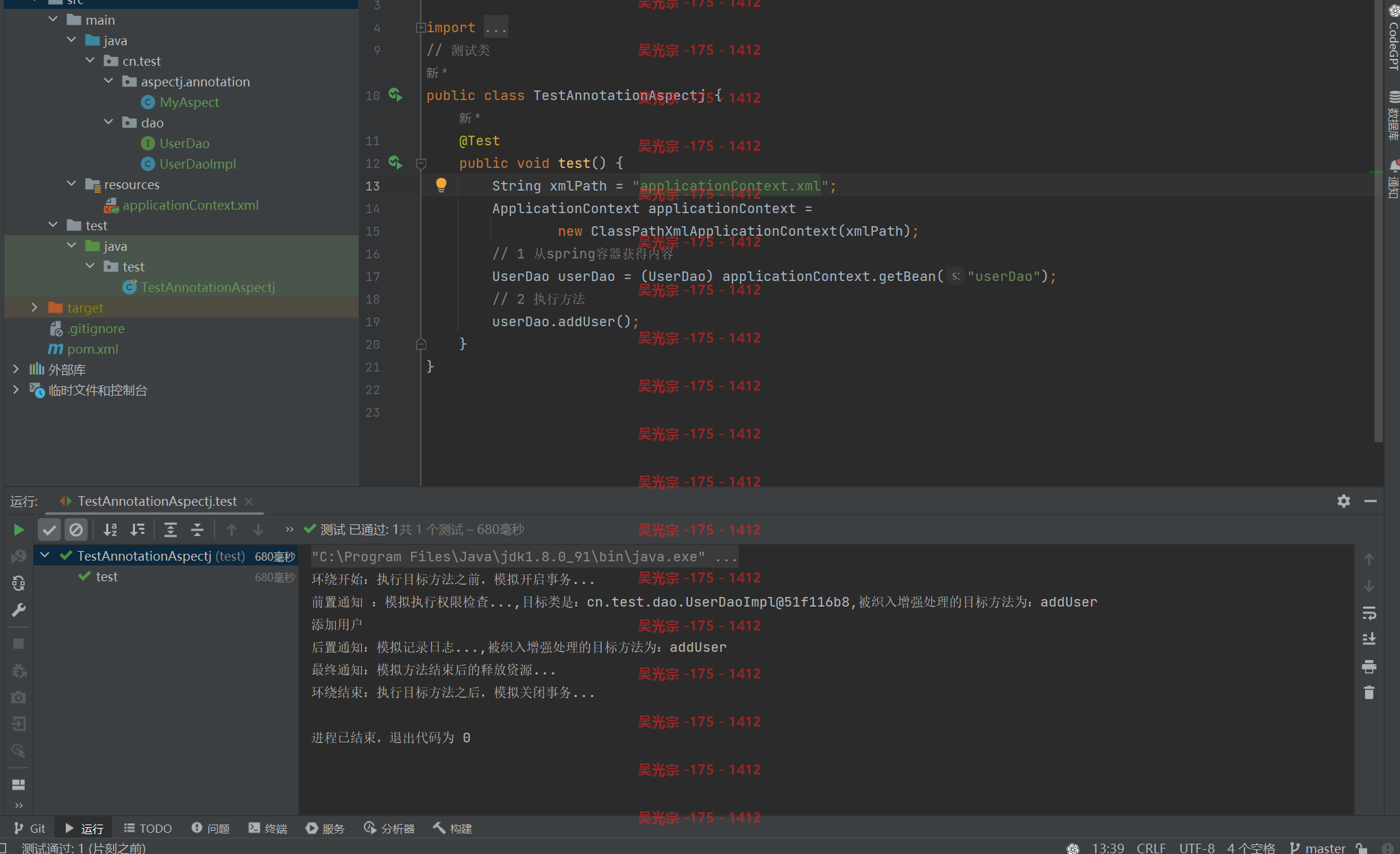Collapse all test results
This screenshot has height=854, width=1400.
pyautogui.click(x=197, y=529)
